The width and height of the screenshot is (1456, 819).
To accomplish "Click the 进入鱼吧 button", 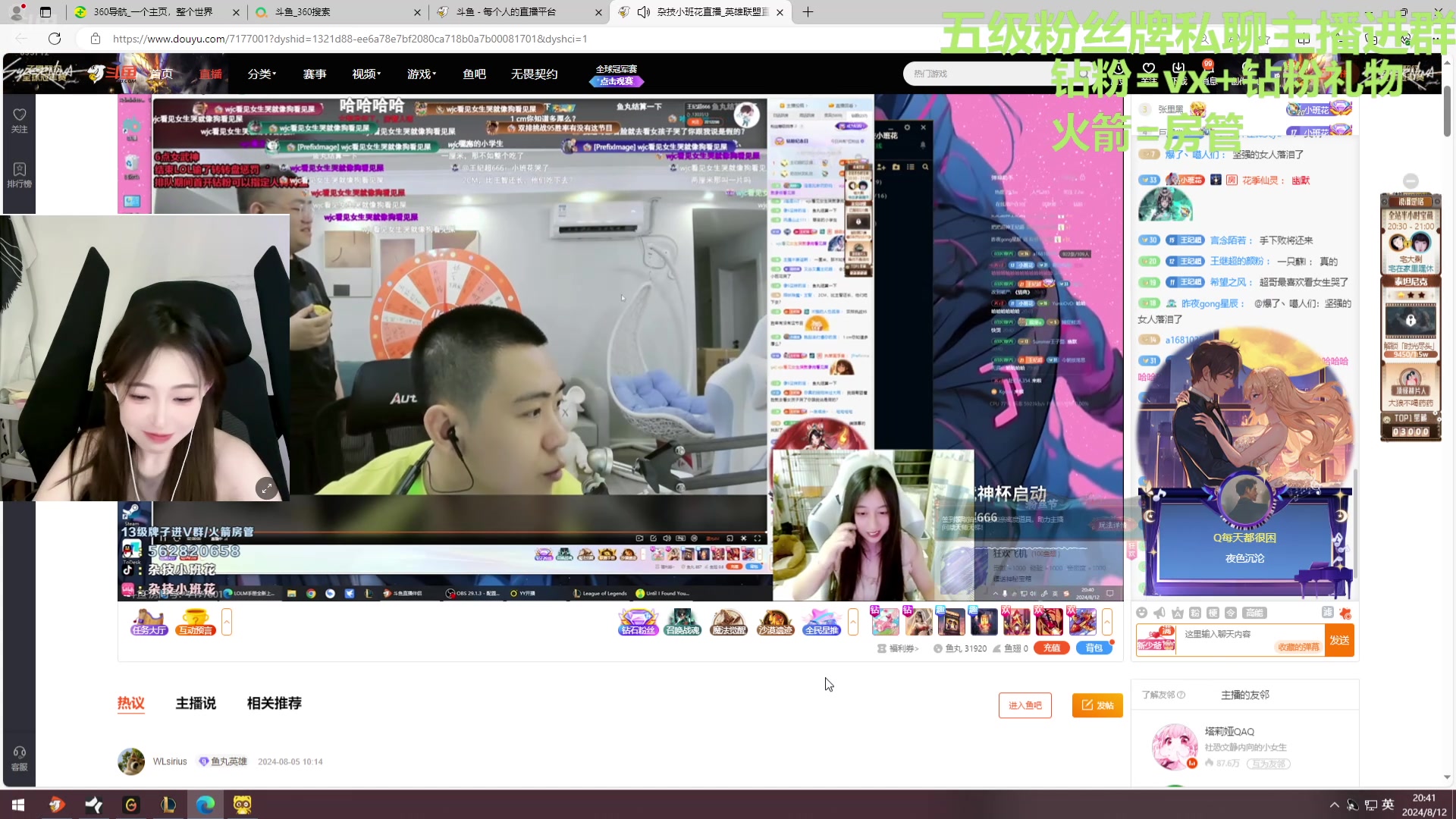I will click(x=1025, y=705).
